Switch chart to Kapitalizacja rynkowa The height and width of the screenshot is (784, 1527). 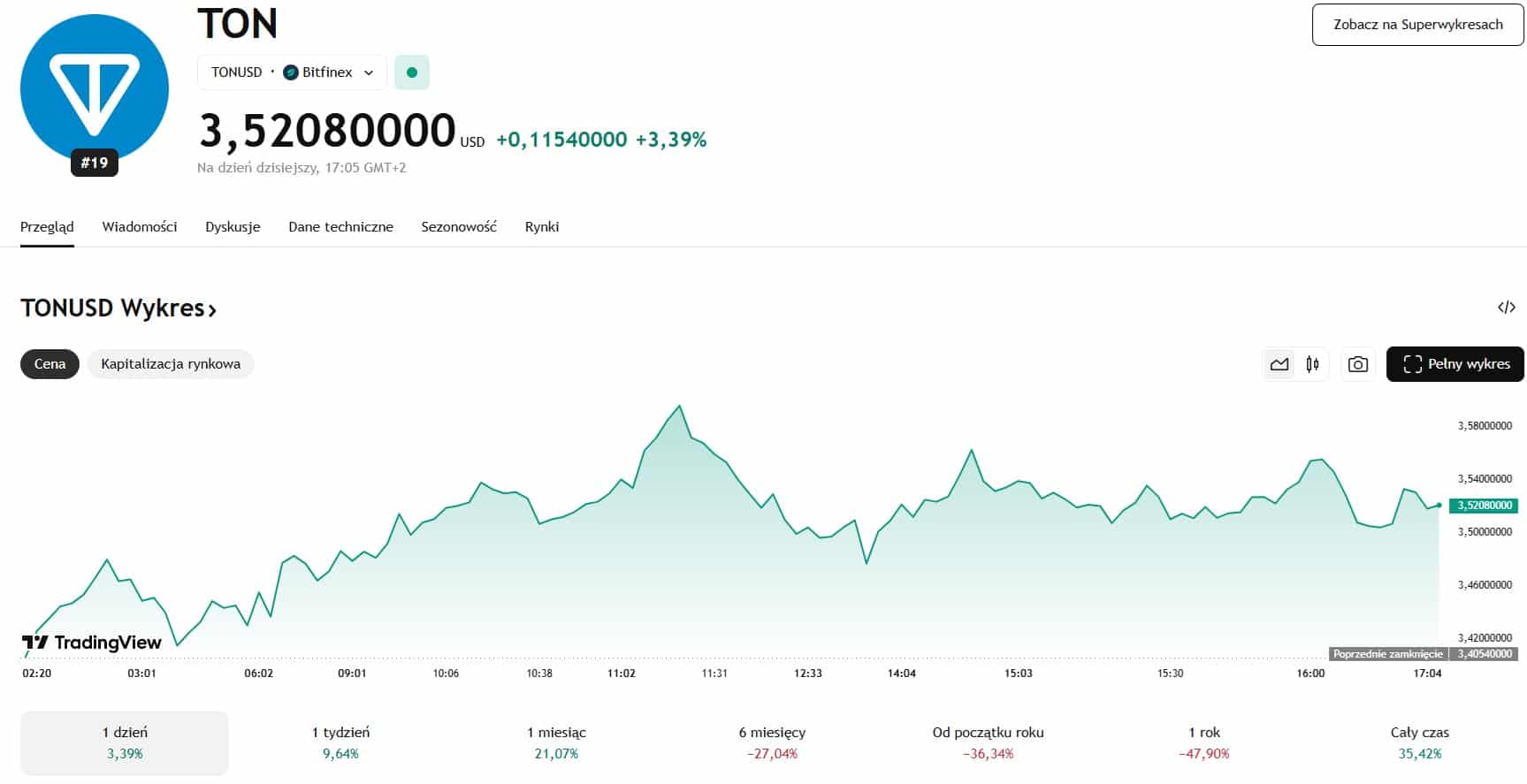[171, 364]
